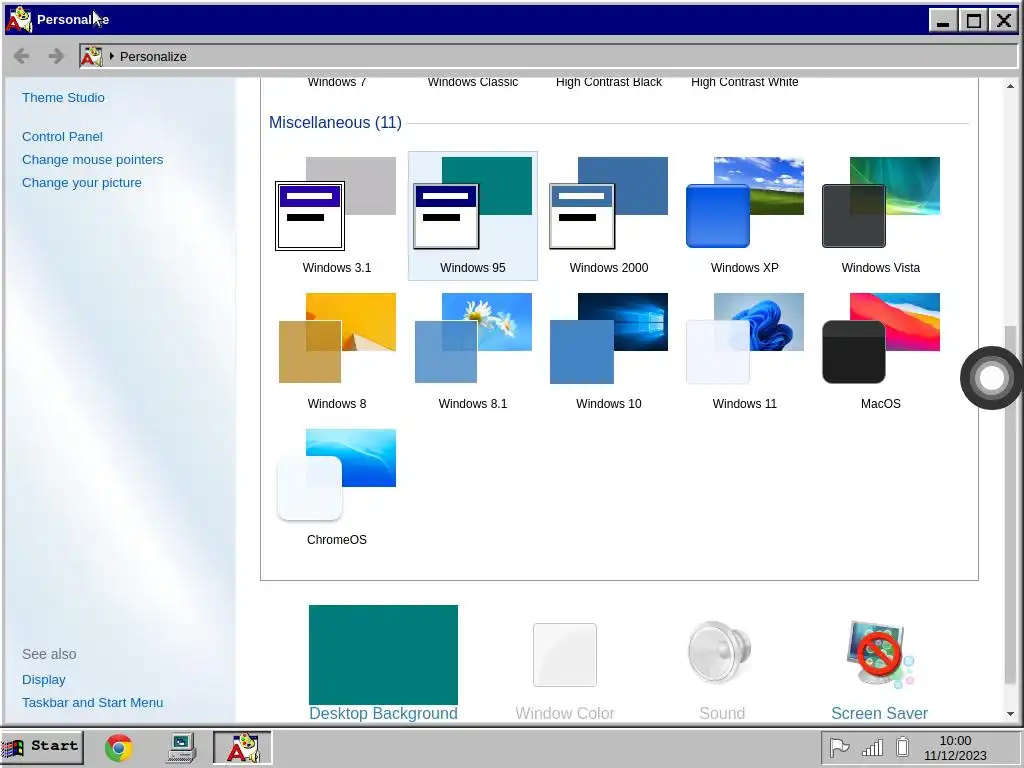Click the Start button
Viewport: 1024px width, 768px height.
(42, 747)
